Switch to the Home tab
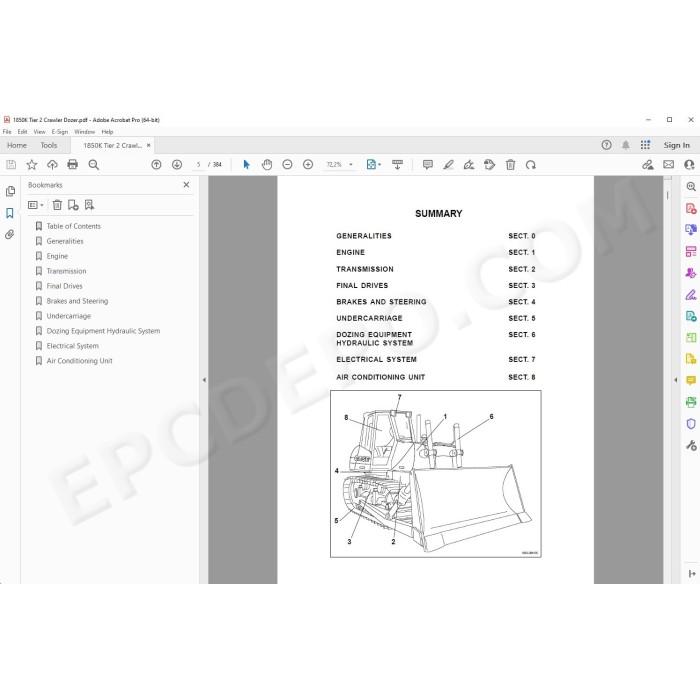This screenshot has height=700, width=700. pyautogui.click(x=17, y=146)
